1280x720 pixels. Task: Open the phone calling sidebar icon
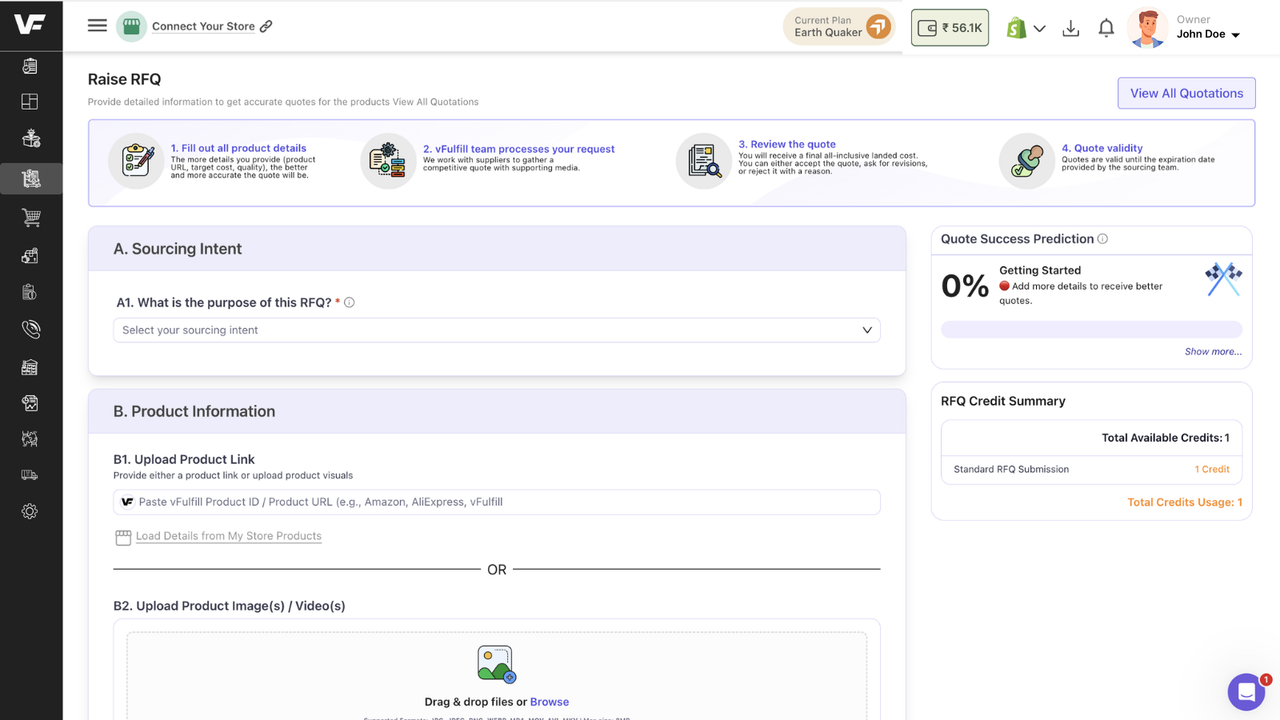30,329
